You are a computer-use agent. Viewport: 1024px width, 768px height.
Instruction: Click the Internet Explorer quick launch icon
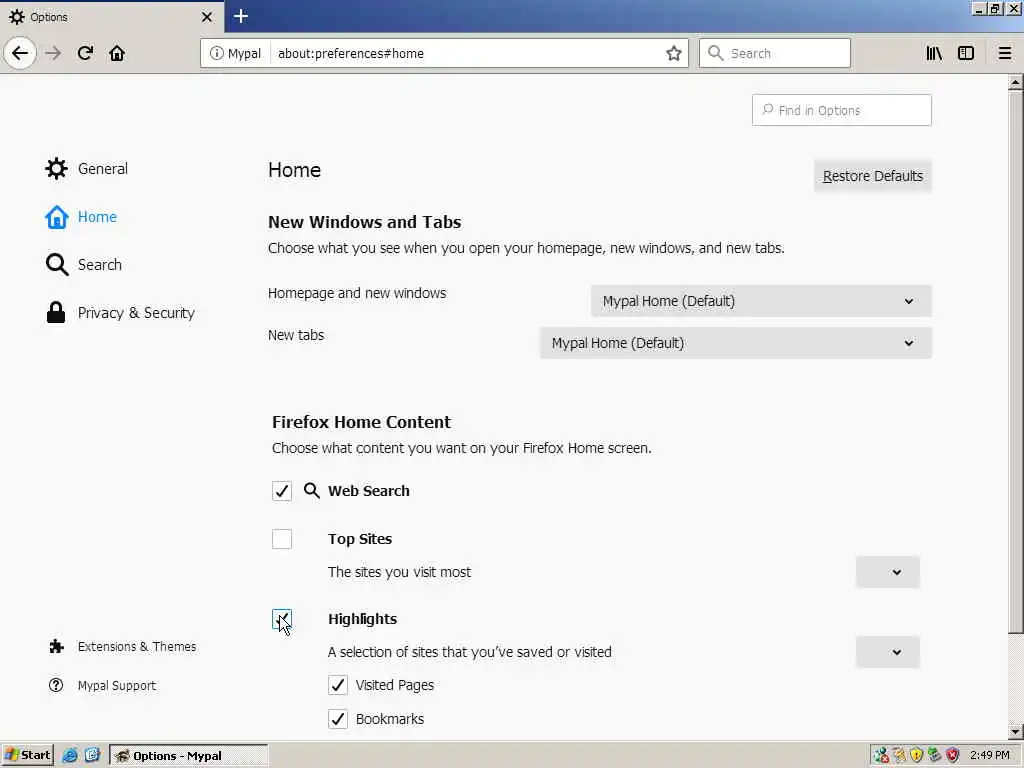(x=70, y=756)
